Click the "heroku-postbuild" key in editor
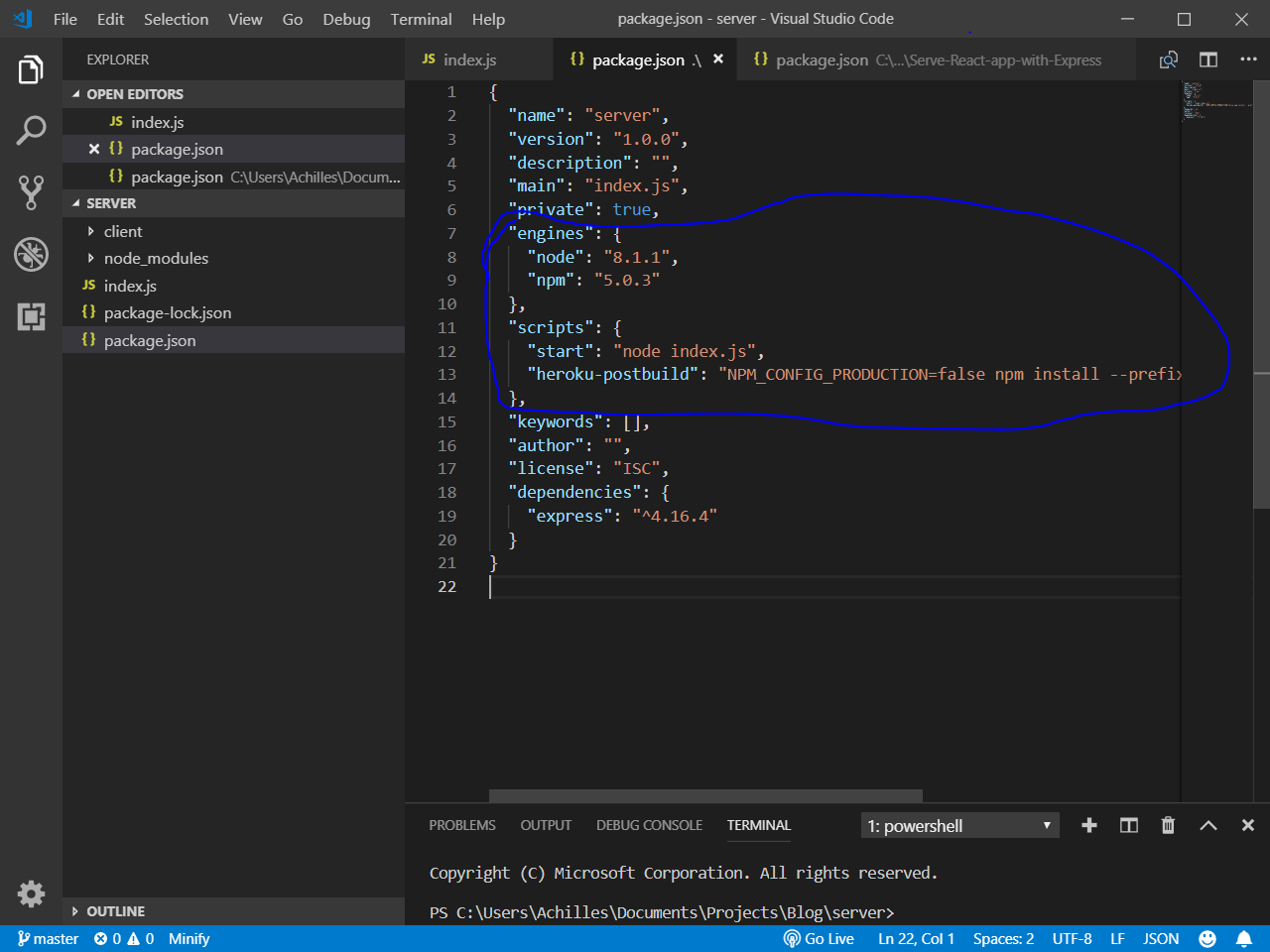Screen dimensions: 1270x952 (613, 374)
